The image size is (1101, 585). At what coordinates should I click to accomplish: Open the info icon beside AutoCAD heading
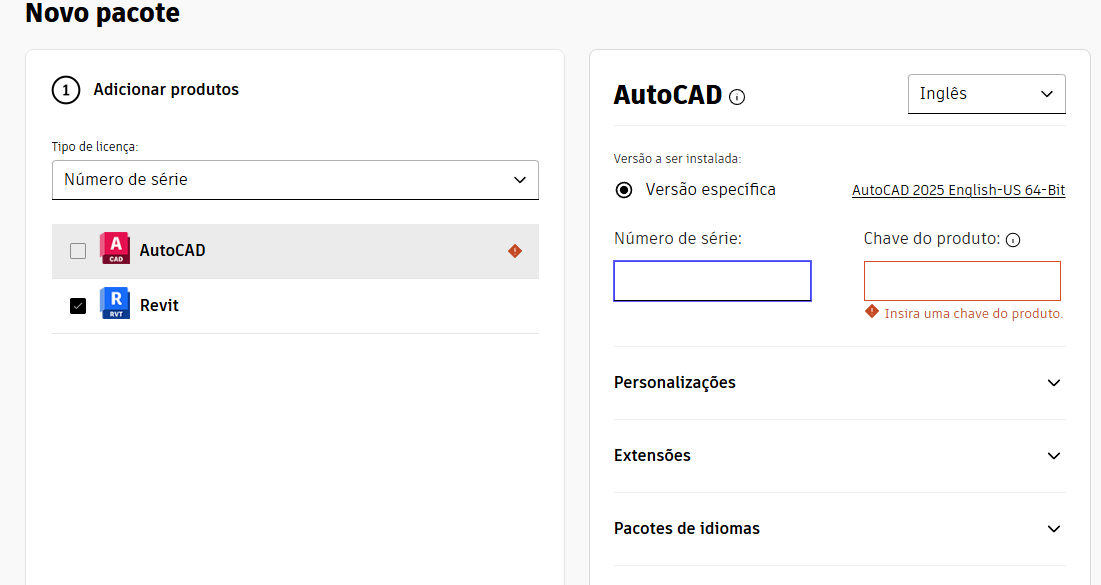737,97
